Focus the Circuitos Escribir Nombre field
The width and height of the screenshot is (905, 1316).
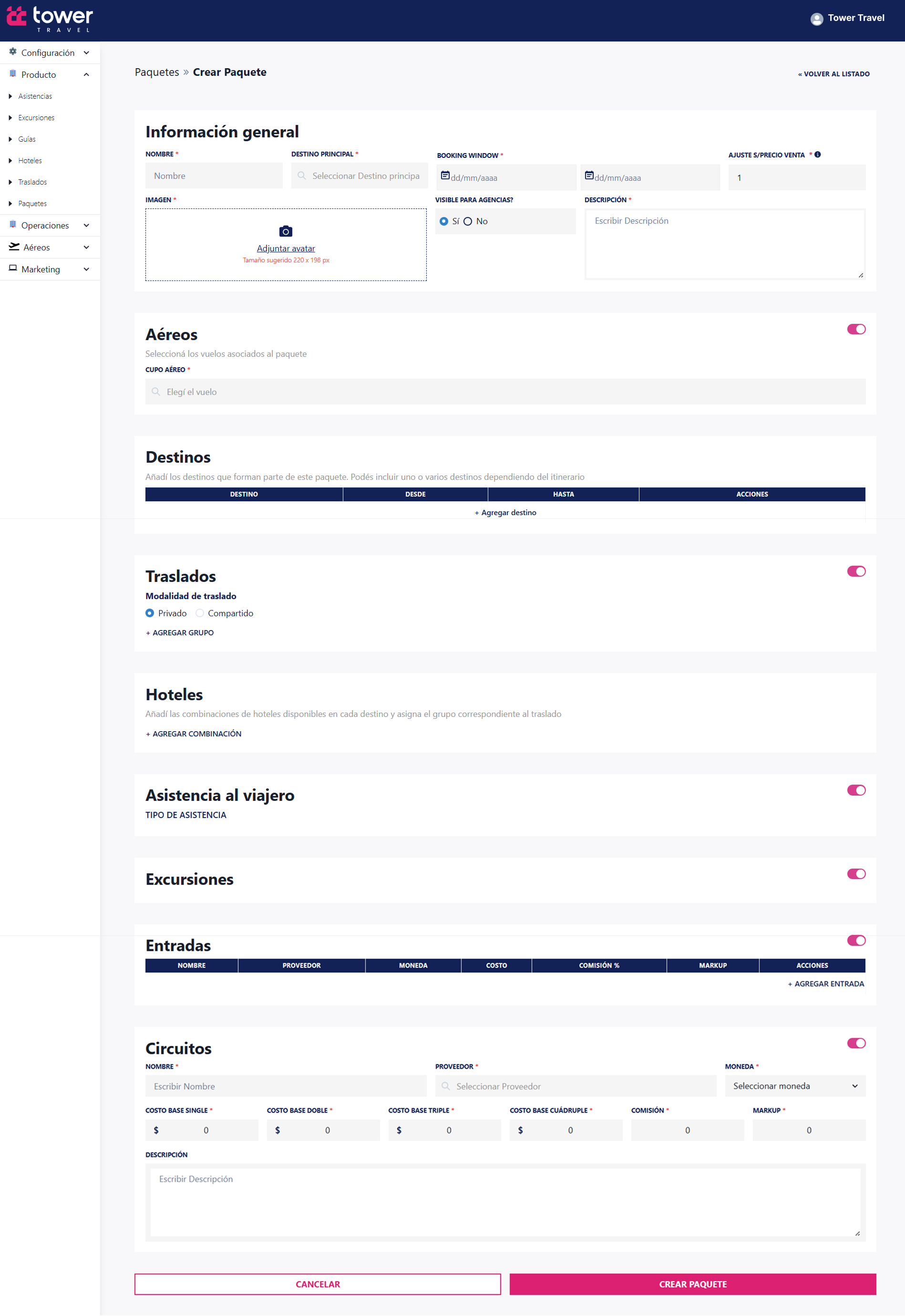click(x=286, y=1086)
